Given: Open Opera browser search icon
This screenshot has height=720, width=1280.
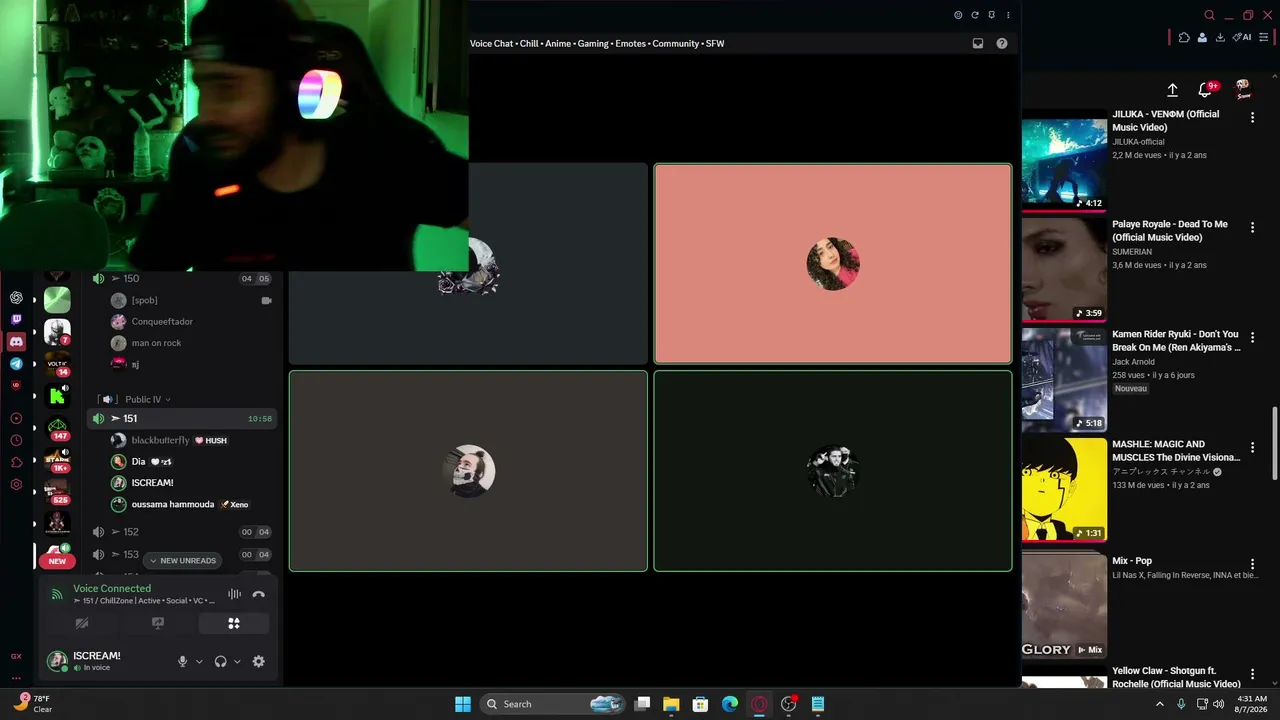Looking at the screenshot, I should (1209, 15).
